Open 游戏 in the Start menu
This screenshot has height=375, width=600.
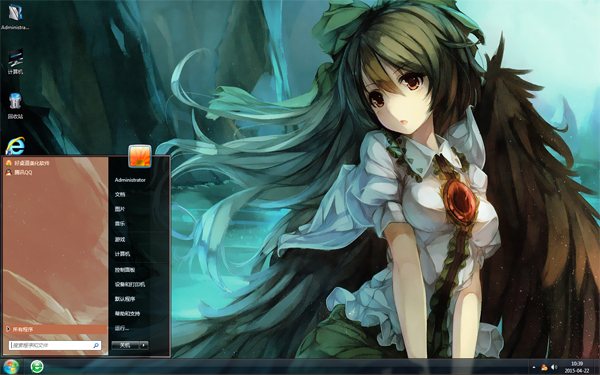(x=120, y=240)
